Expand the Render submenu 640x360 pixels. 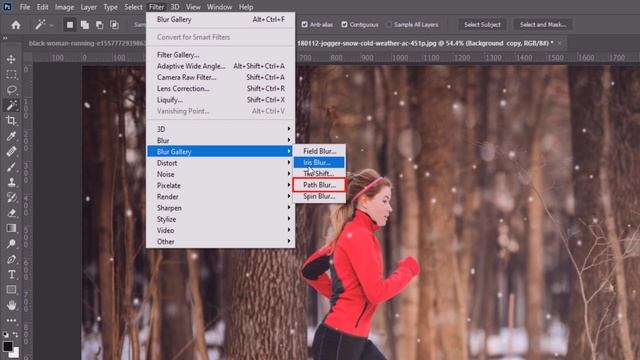pyautogui.click(x=220, y=197)
